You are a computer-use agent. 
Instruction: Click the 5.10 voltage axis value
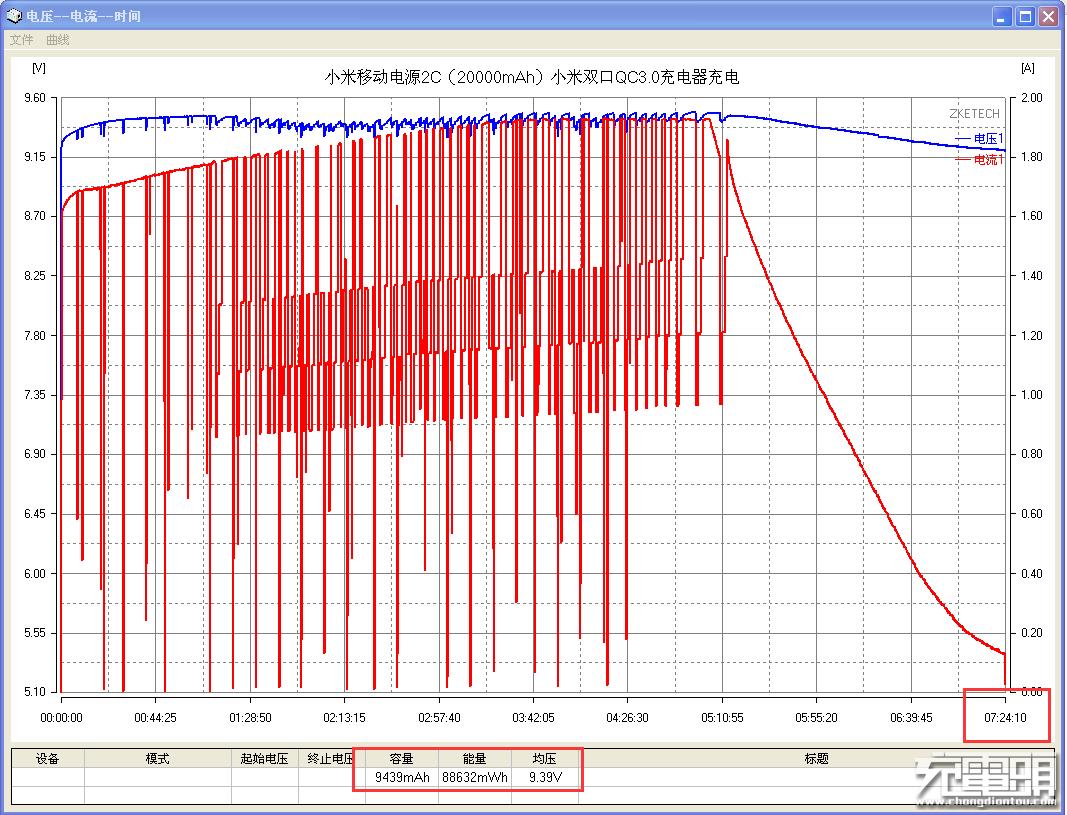(x=35, y=692)
